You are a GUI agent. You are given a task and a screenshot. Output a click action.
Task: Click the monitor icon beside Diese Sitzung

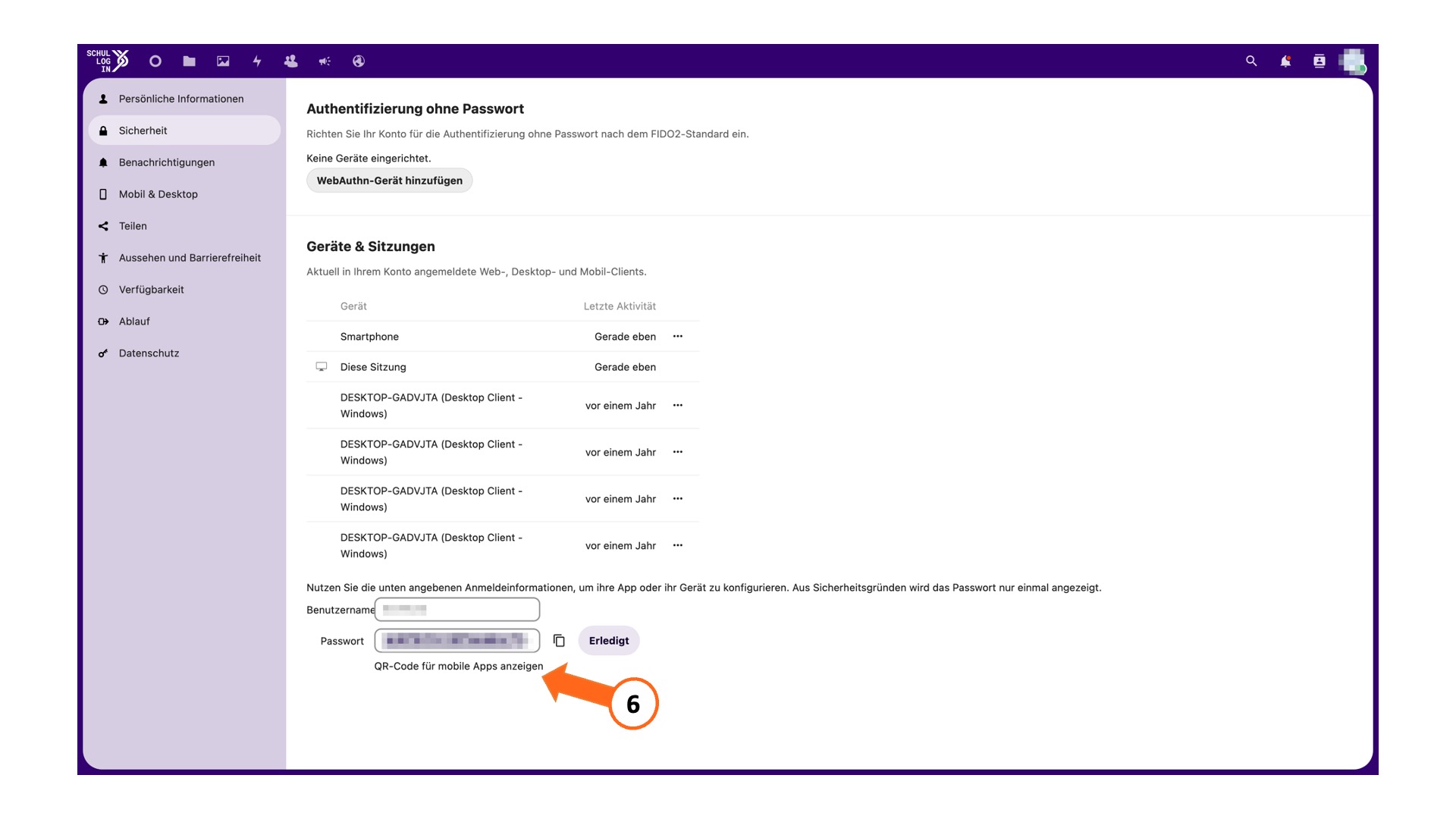[322, 366]
